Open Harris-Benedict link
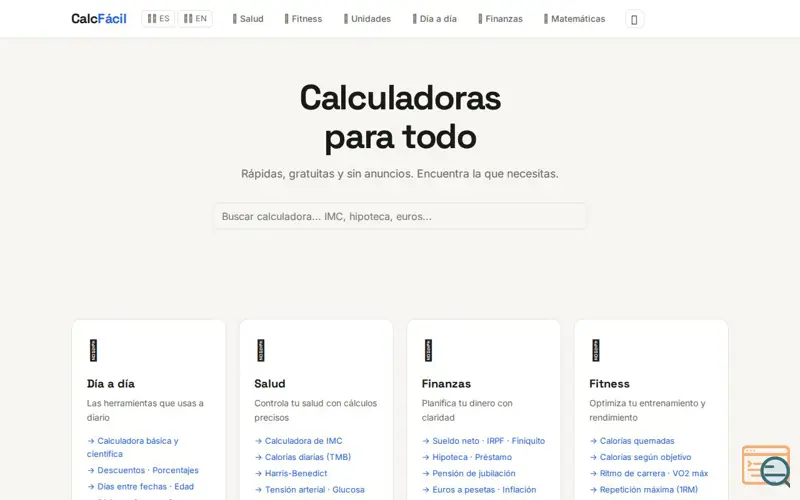This screenshot has width=800, height=500. click(x=291, y=473)
